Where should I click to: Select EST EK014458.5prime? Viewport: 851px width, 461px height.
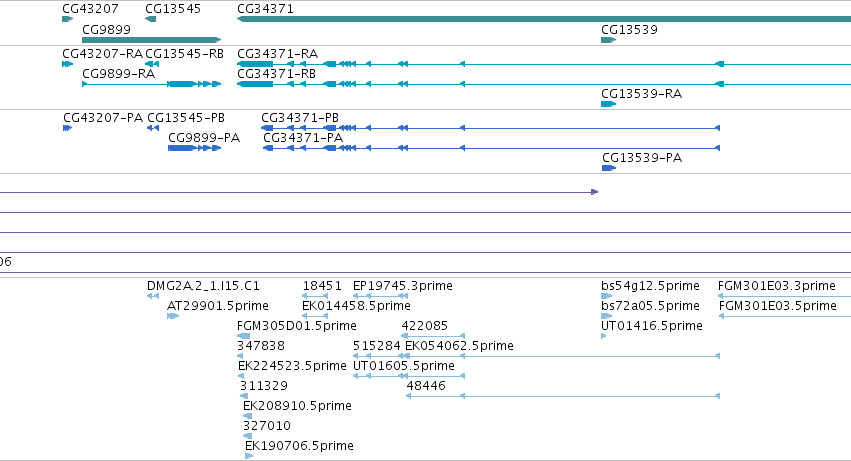356,306
